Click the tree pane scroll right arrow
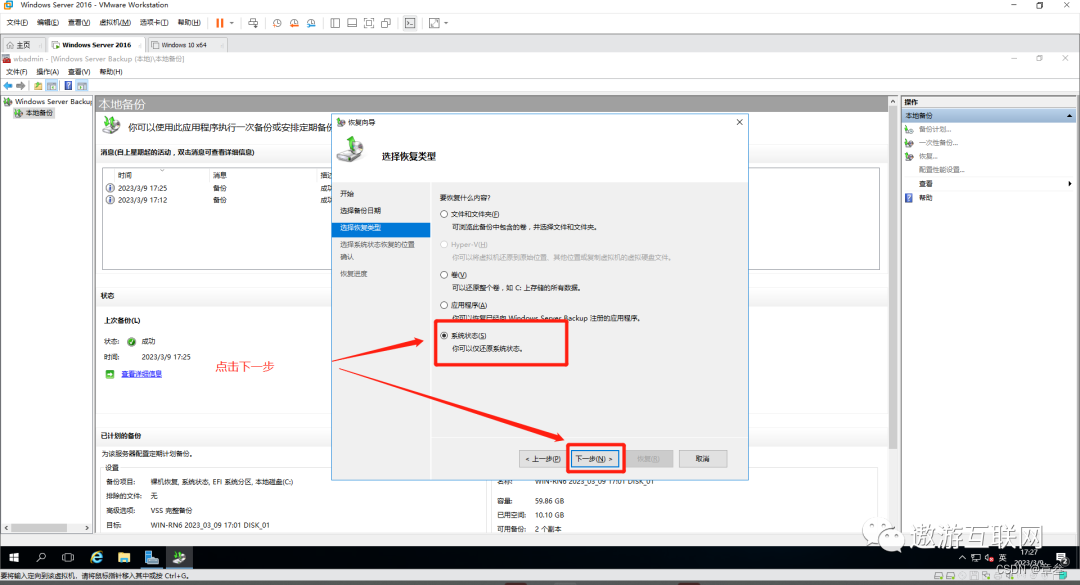Viewport: 1080px width, 585px height. tap(87, 528)
